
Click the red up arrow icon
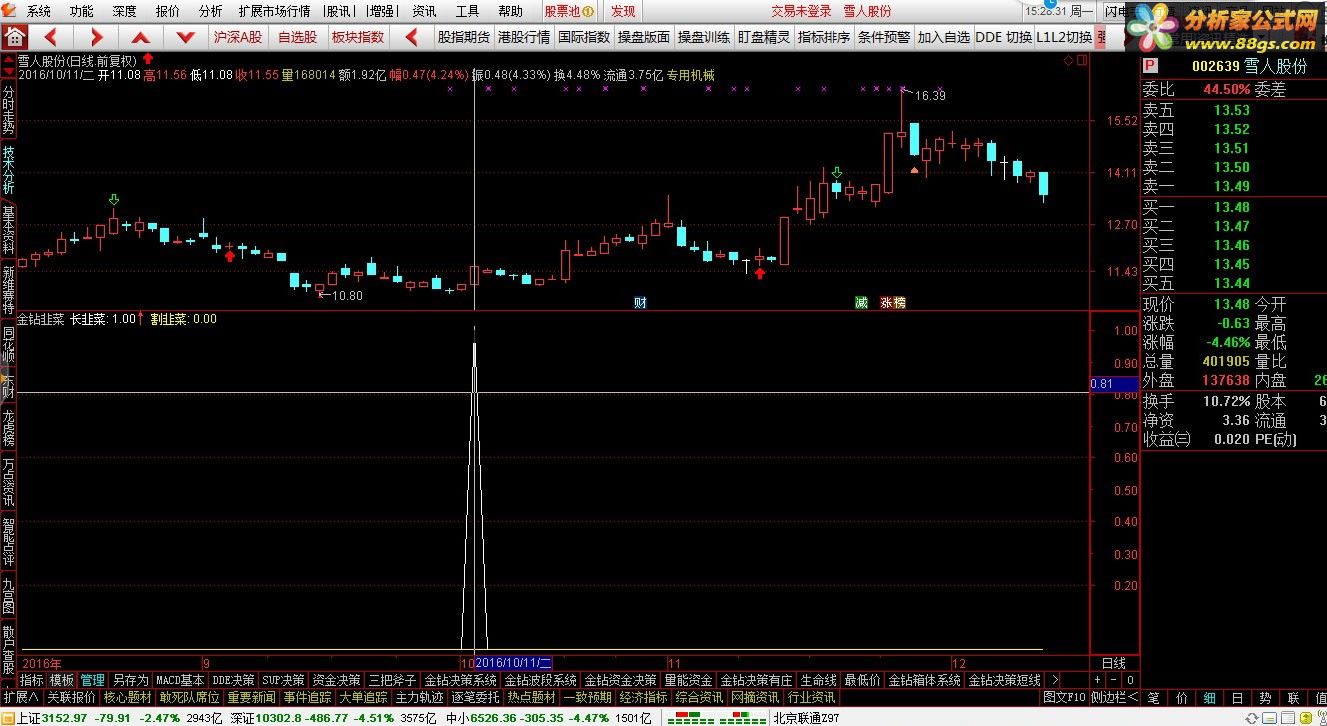tap(141, 37)
